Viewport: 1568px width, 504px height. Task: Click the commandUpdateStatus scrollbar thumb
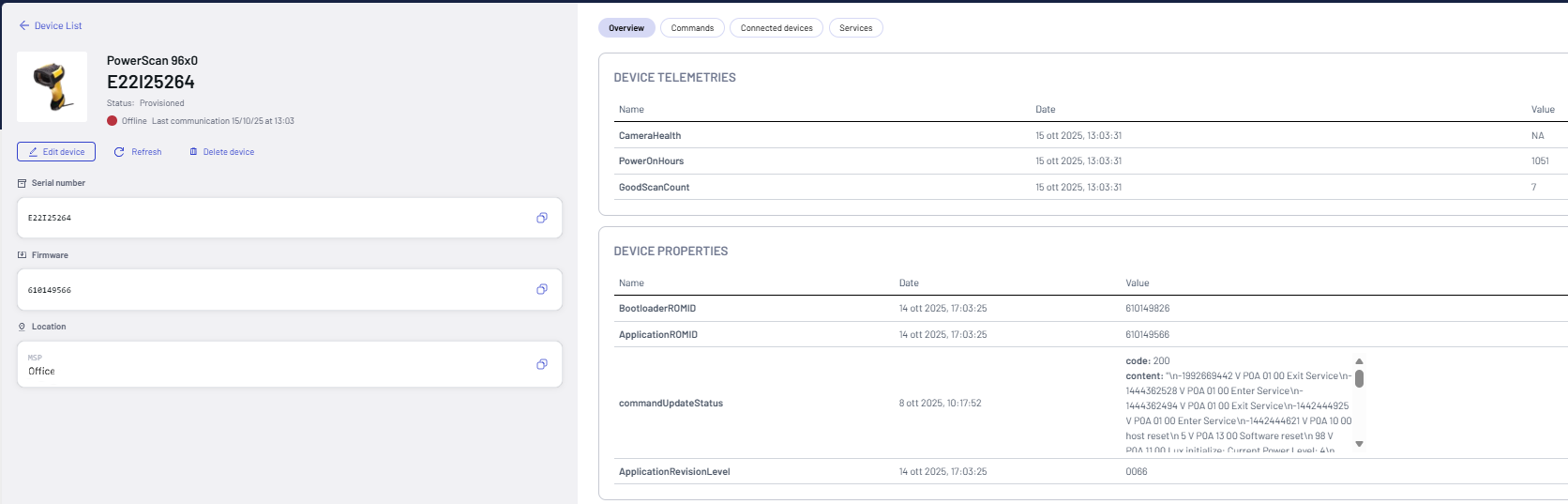[x=1359, y=378]
